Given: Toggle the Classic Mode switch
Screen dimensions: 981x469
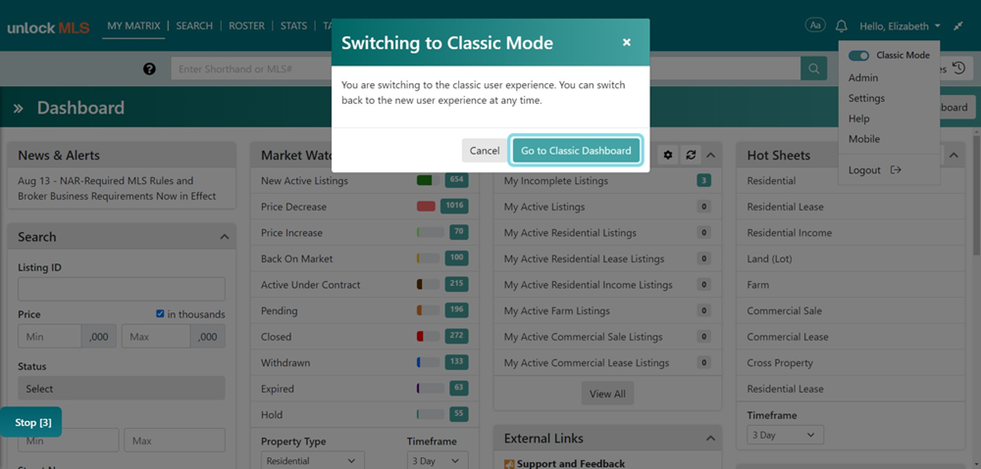Looking at the screenshot, I should pos(858,56).
